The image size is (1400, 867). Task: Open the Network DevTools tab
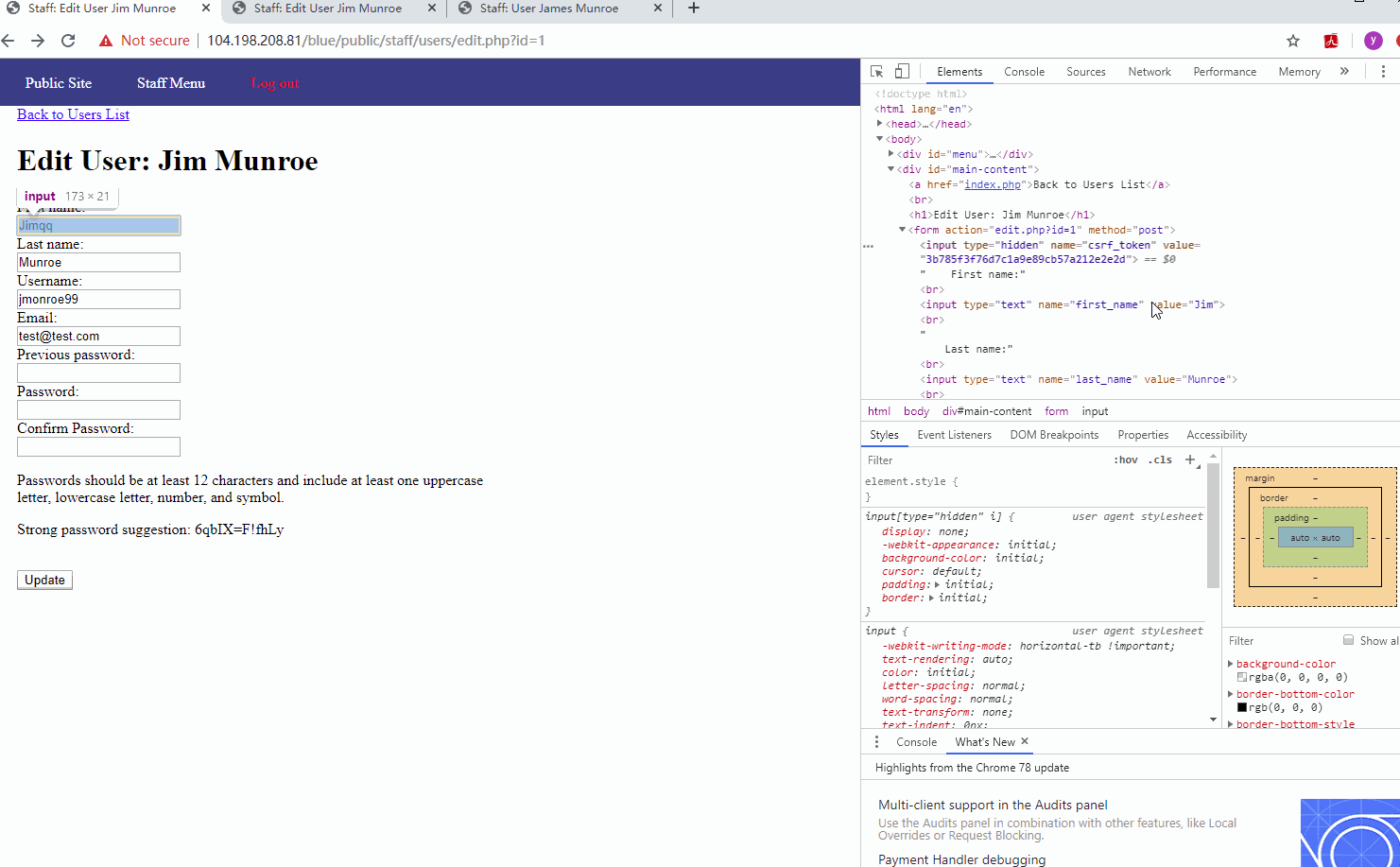coord(1149,72)
